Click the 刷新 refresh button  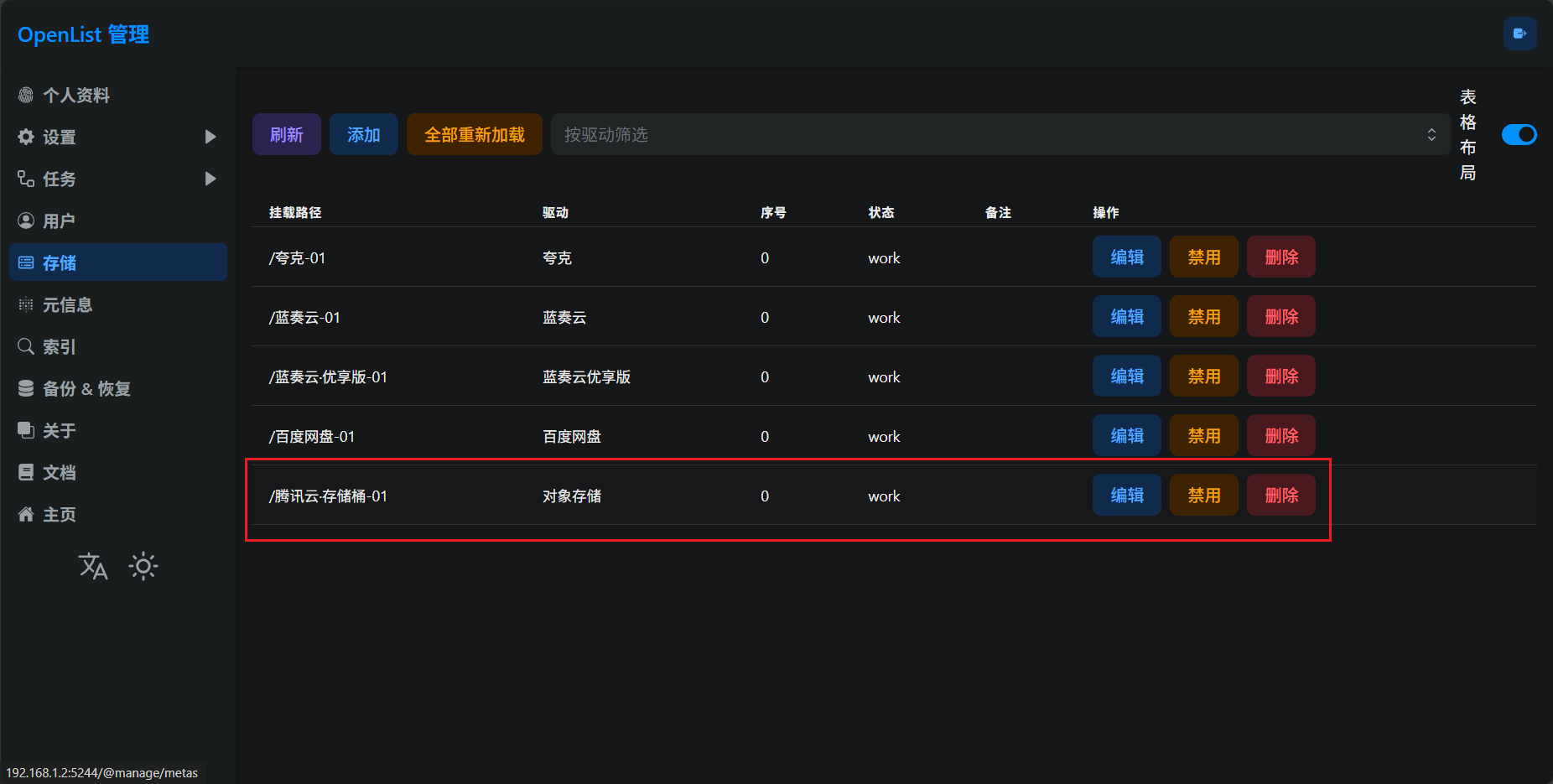pos(286,134)
